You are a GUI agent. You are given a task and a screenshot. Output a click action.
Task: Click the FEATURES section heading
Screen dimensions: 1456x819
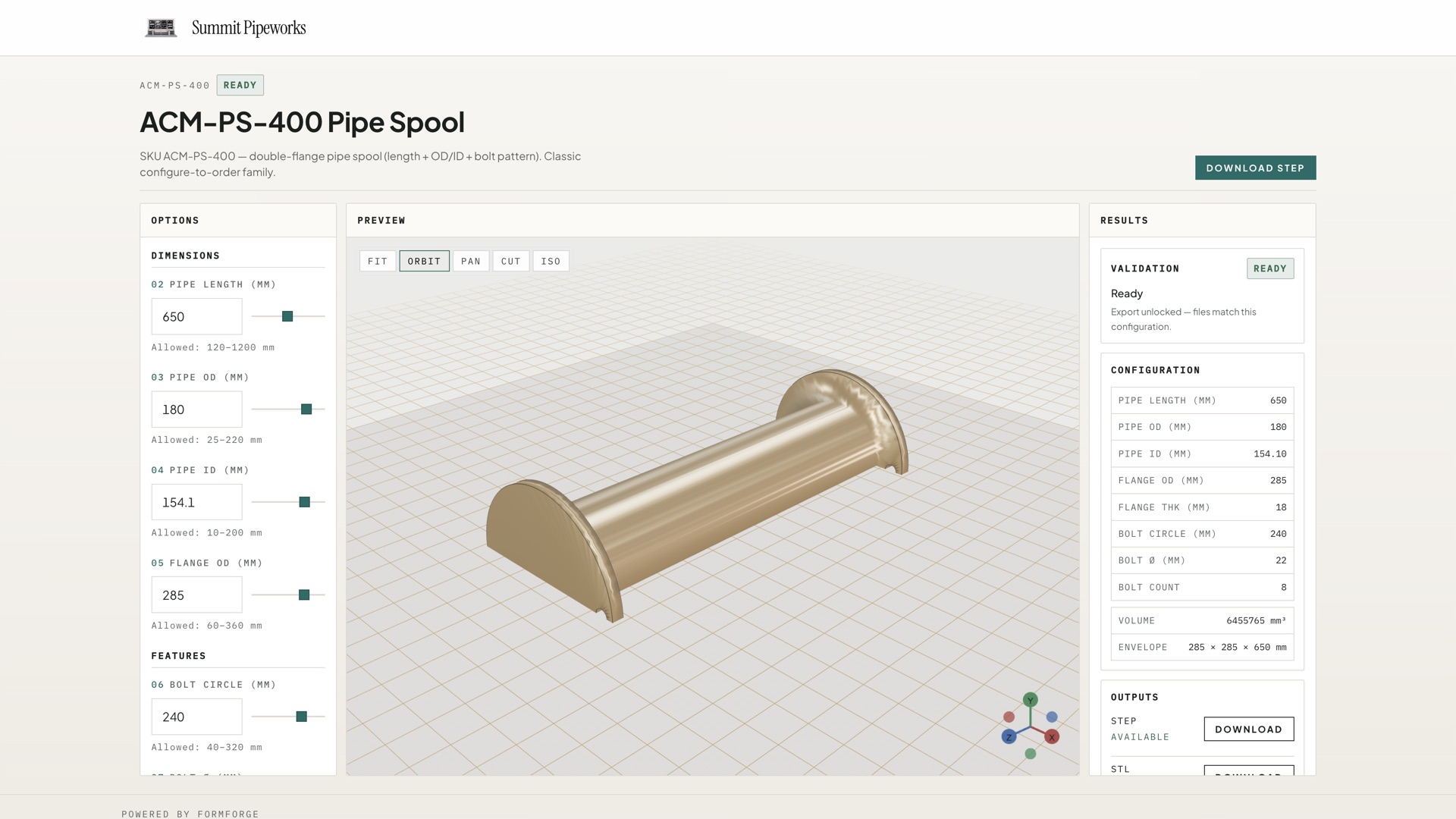(178, 656)
